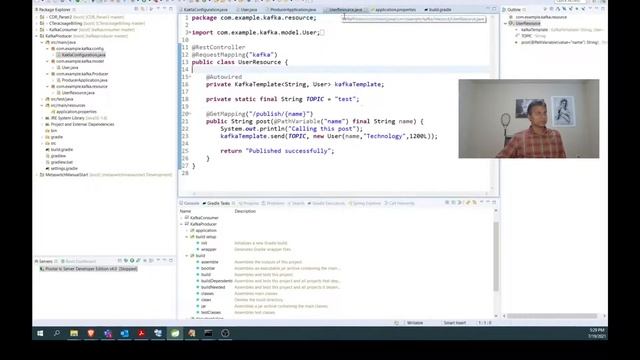
Task: Collapse the build setup group in Gradle Tasks
Action: [187, 237]
